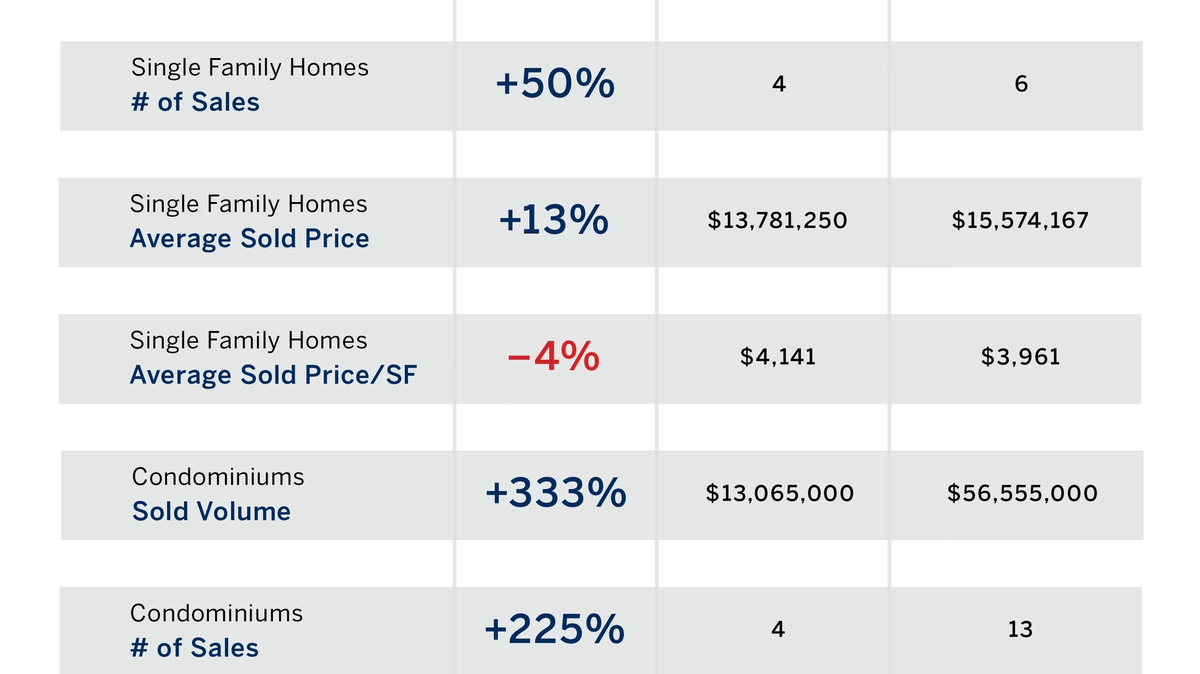
Task: Select the $15,574,167 value
Action: [1020, 221]
